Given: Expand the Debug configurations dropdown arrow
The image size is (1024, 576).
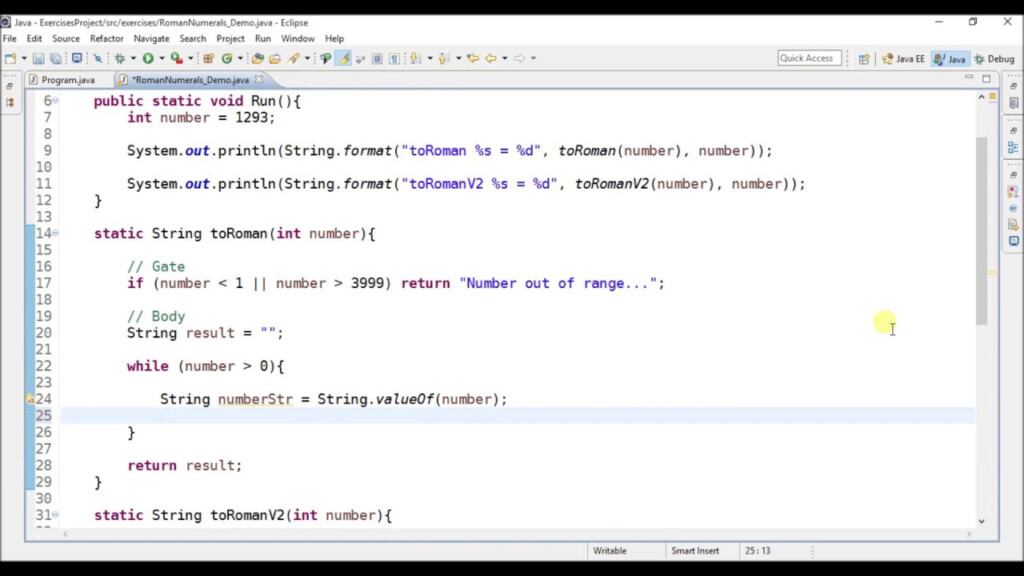Looking at the screenshot, I should point(133,59).
